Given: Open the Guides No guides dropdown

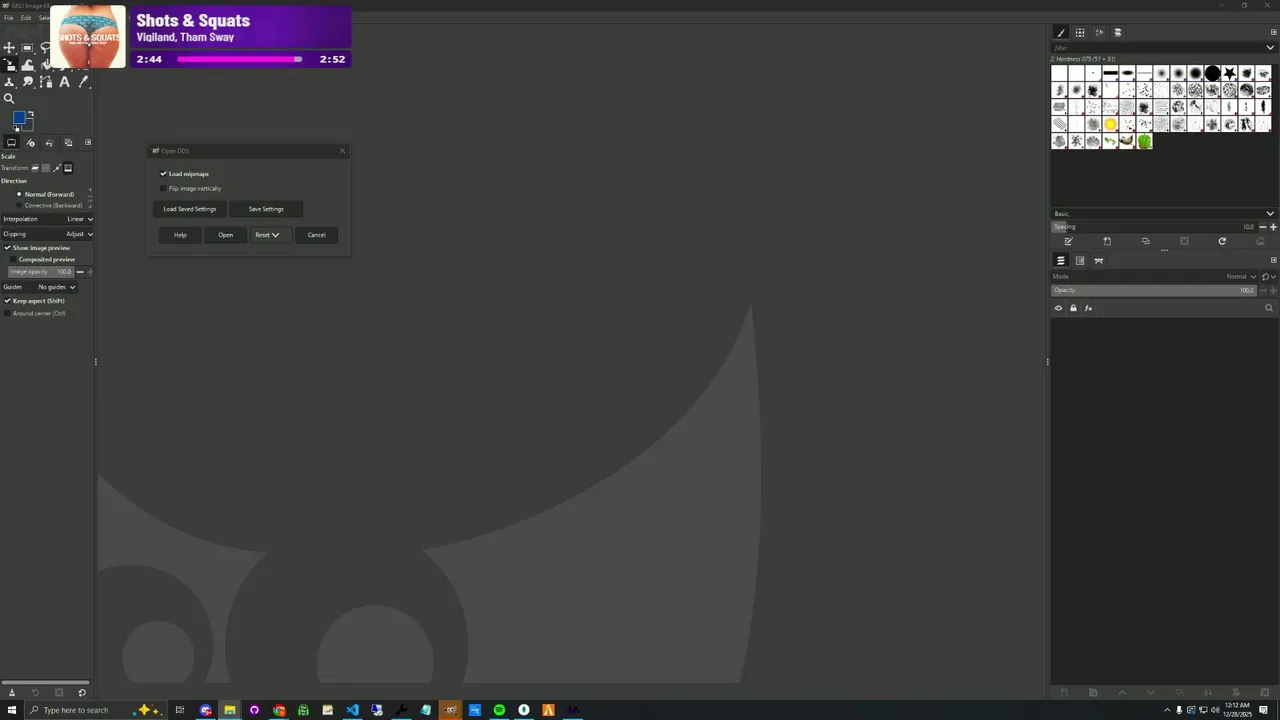Looking at the screenshot, I should [40, 287].
